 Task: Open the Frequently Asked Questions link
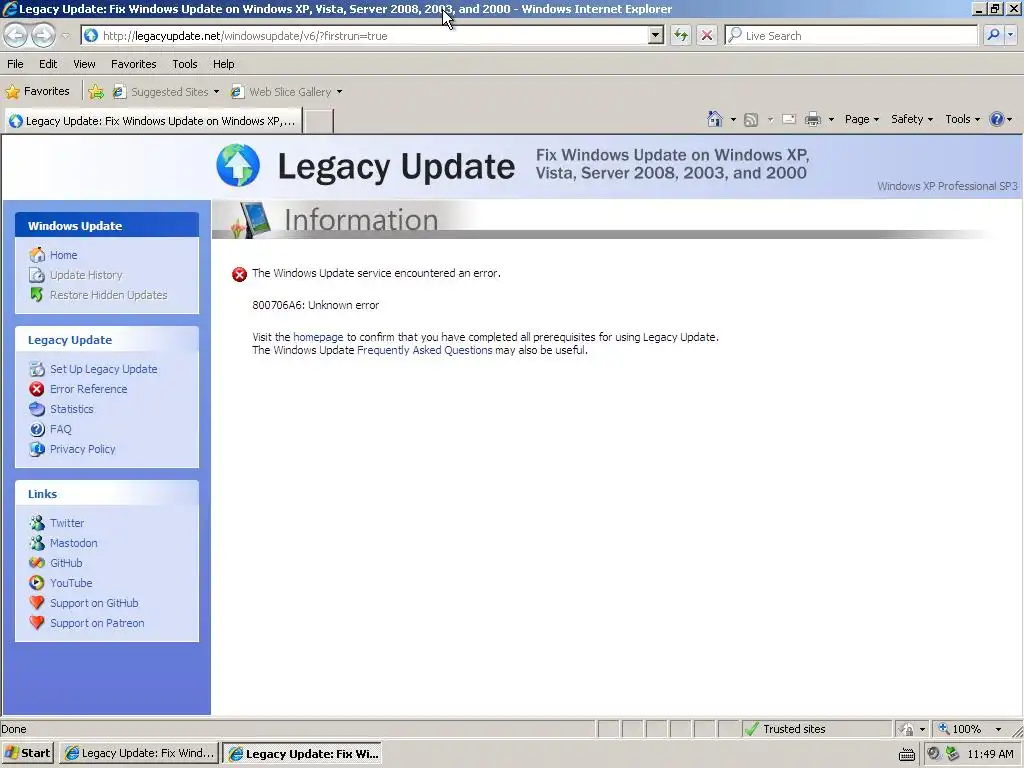point(424,350)
